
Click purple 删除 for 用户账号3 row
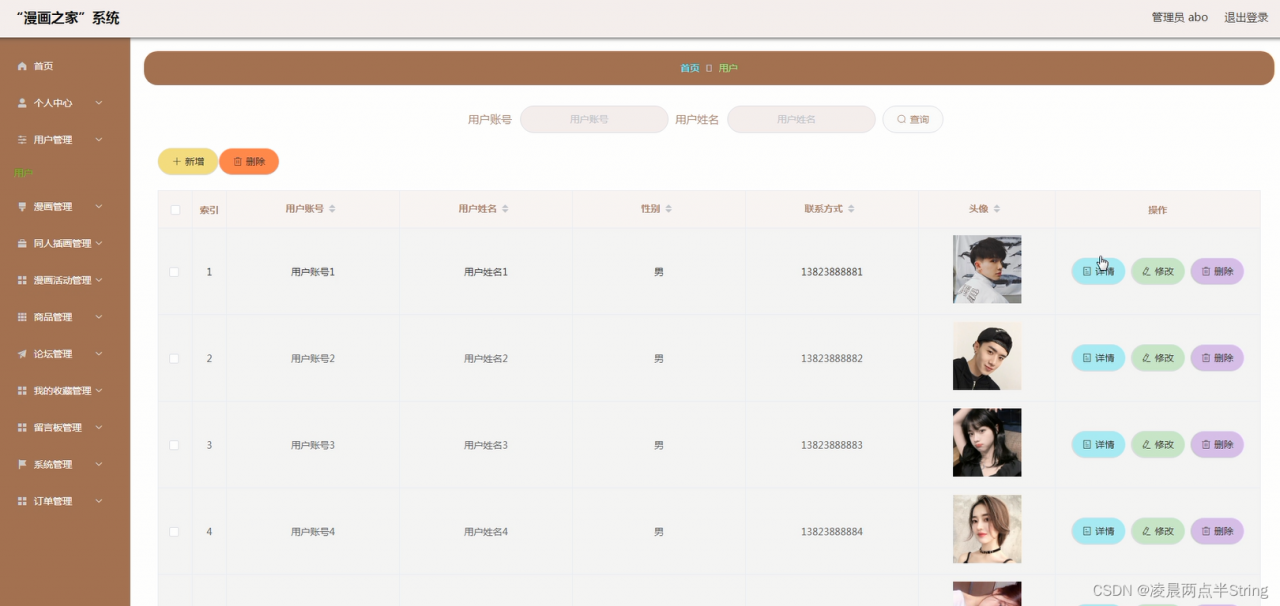point(1217,444)
